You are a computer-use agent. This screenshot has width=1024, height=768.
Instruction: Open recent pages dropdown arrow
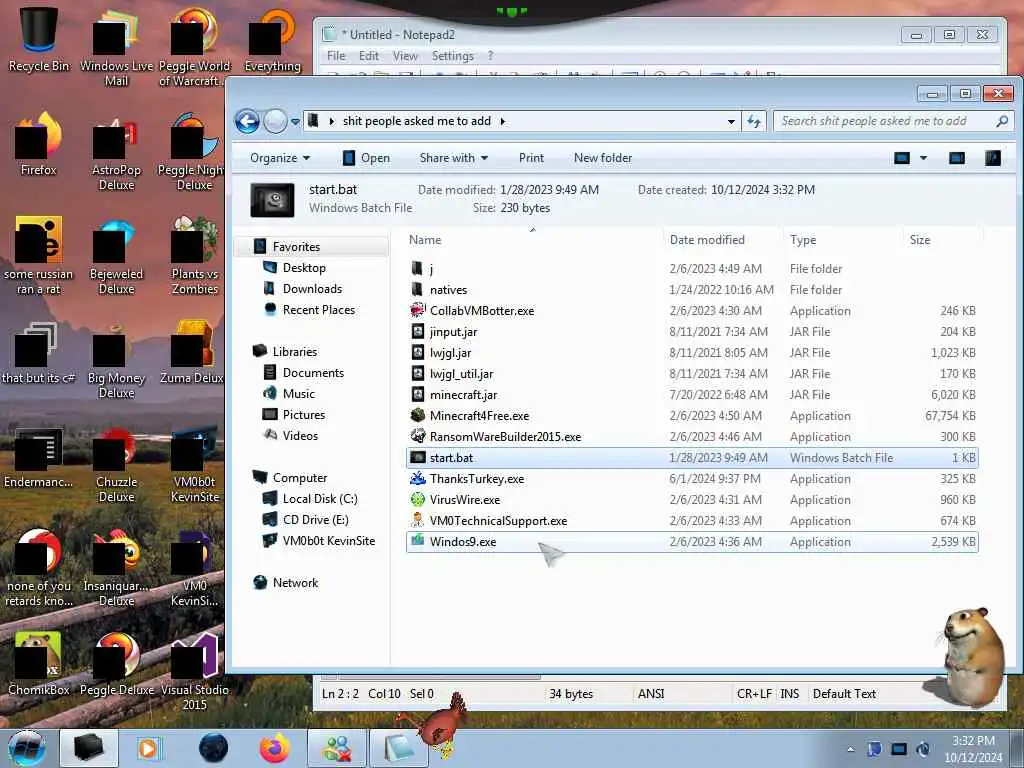pos(295,121)
